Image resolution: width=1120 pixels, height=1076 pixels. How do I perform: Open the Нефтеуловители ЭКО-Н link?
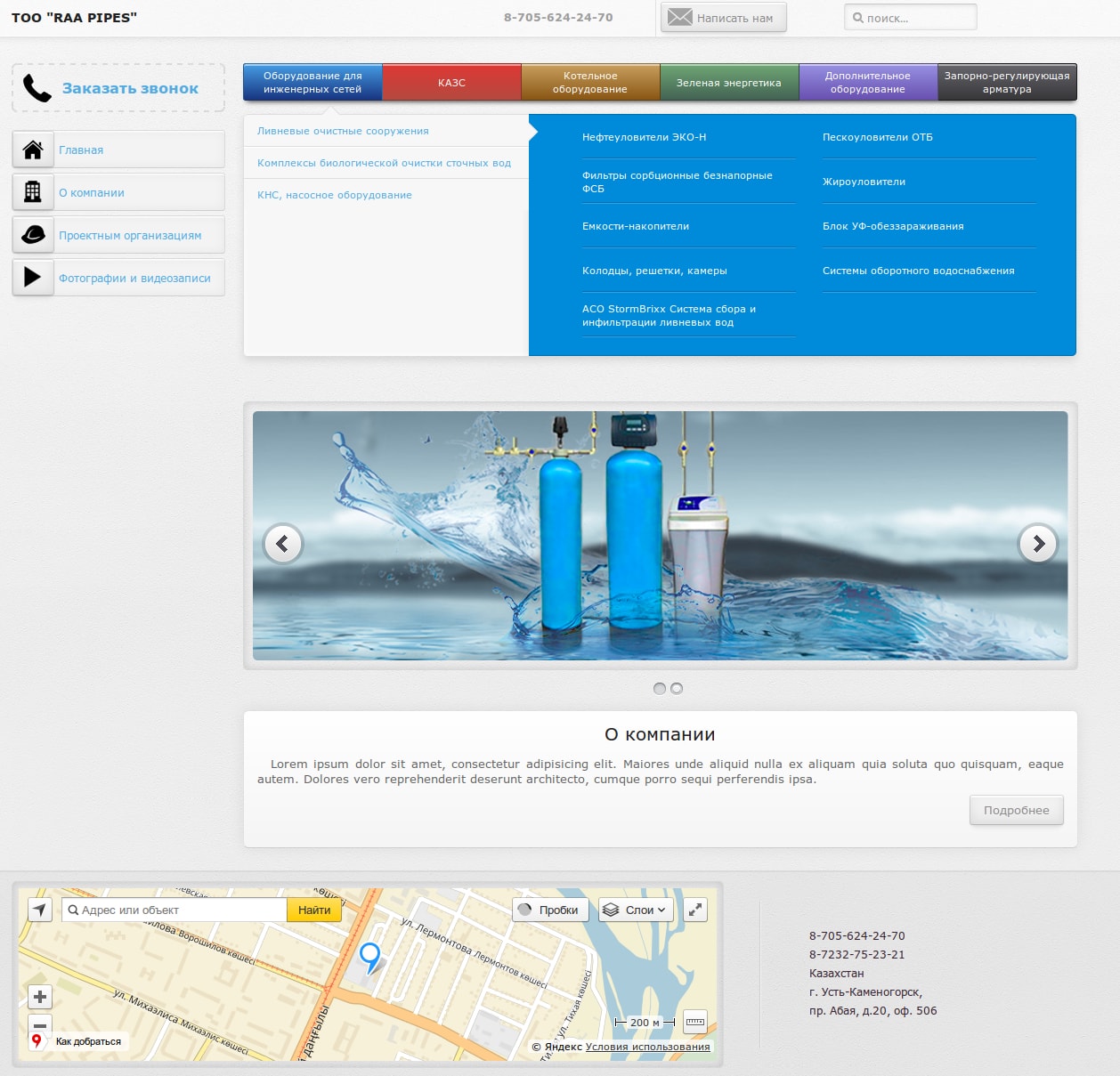[644, 137]
